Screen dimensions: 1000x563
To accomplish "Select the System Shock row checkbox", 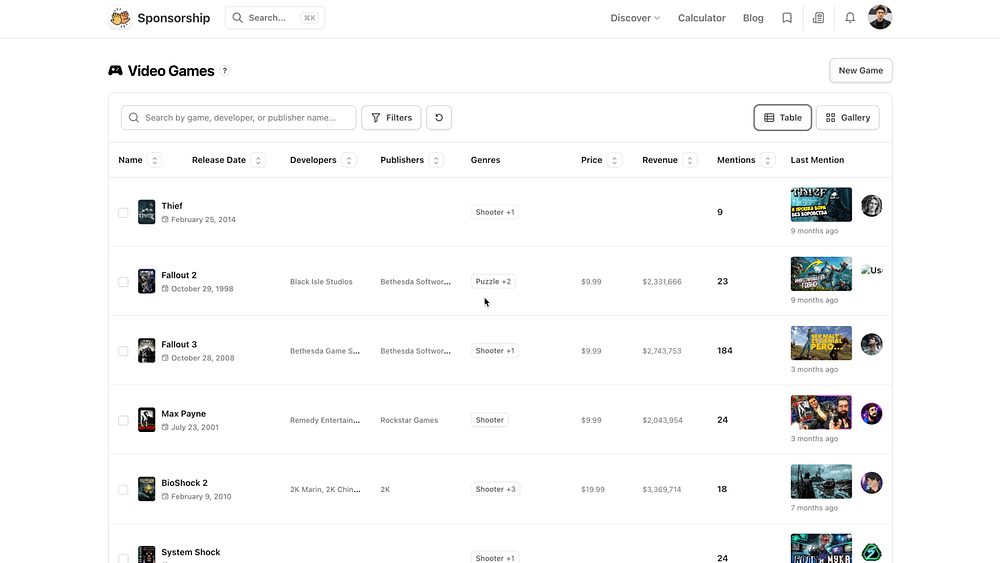I will [123, 559].
